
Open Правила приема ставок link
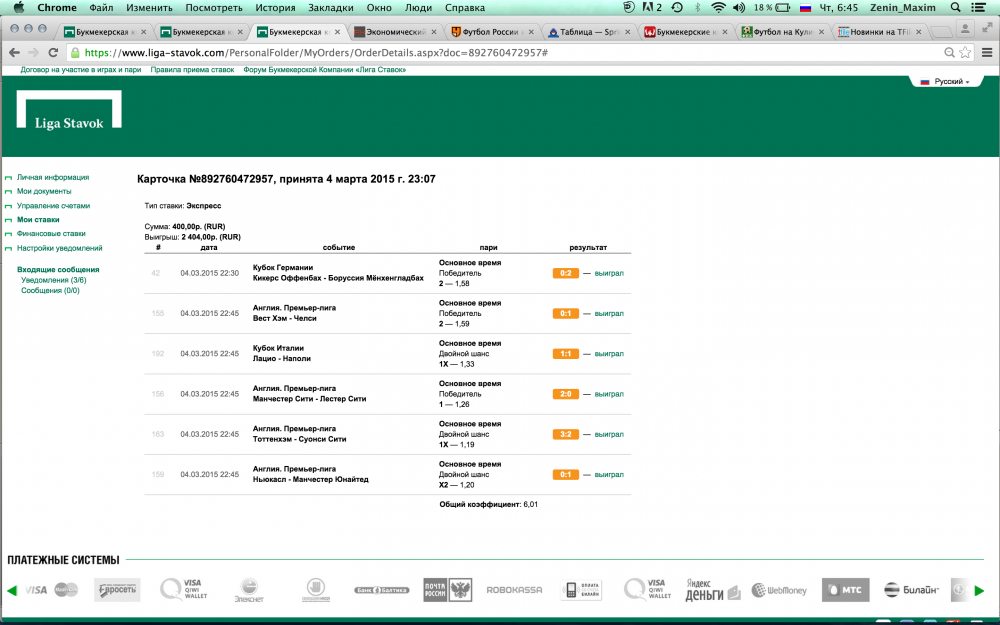pos(192,70)
